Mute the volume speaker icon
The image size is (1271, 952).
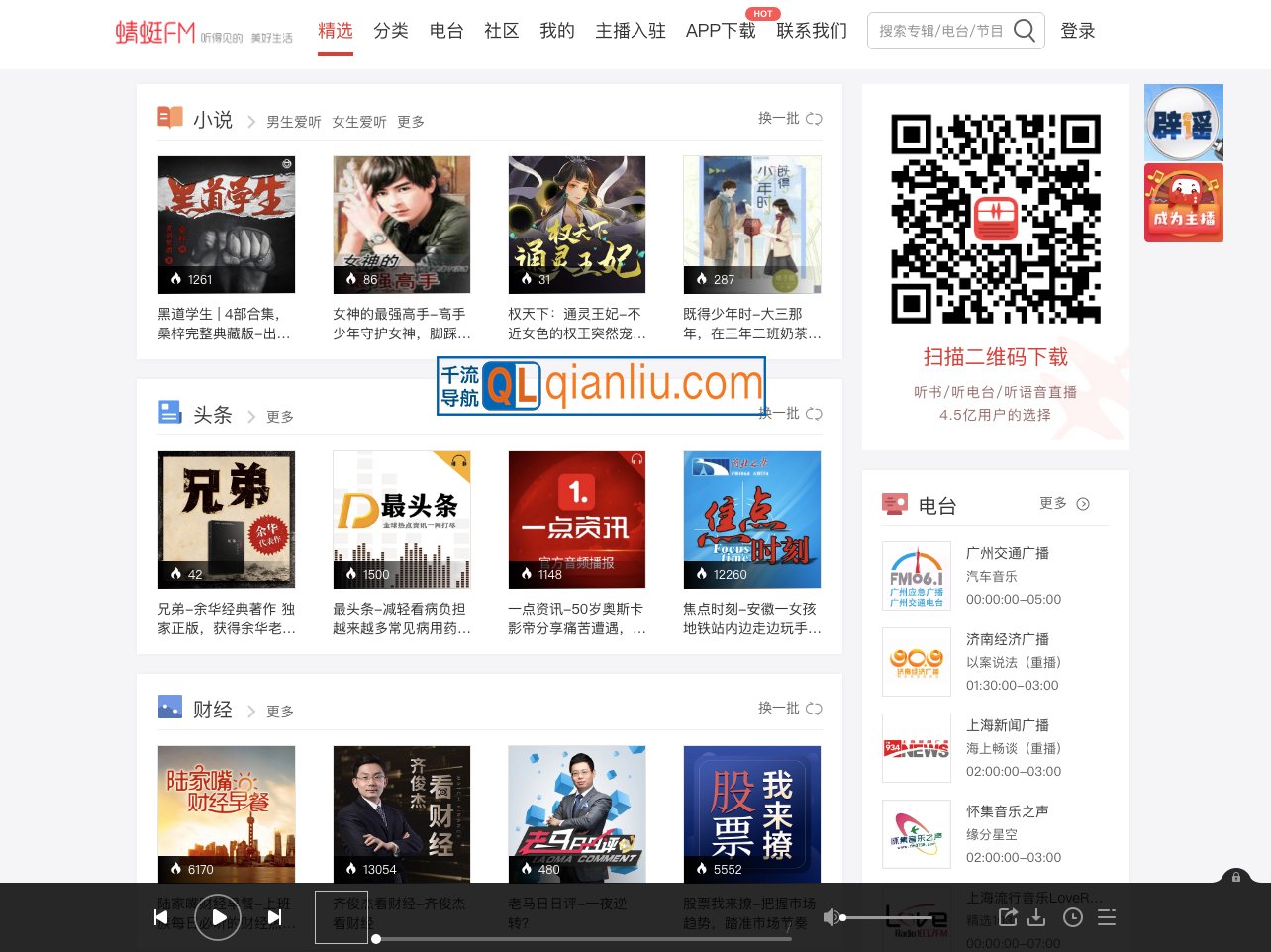(831, 917)
